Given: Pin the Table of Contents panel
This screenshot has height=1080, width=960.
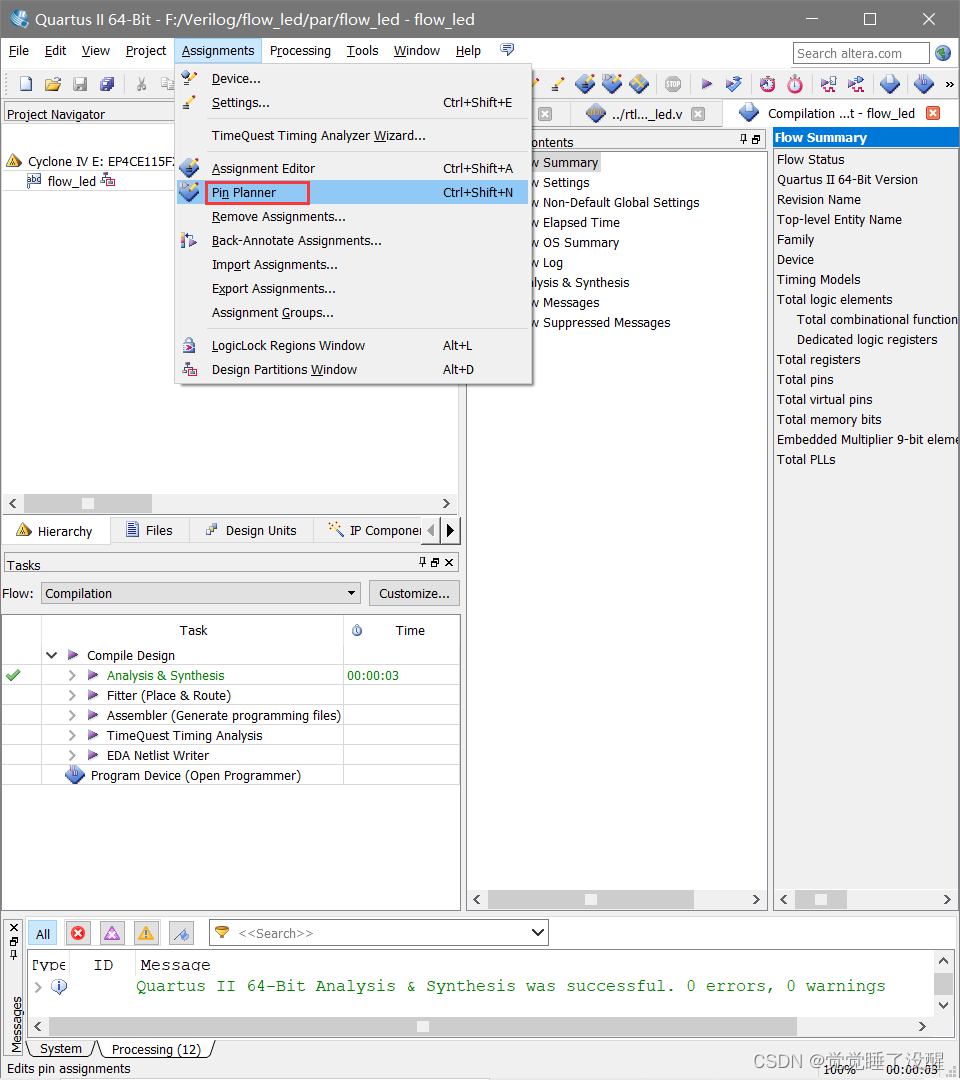Looking at the screenshot, I should 743,139.
